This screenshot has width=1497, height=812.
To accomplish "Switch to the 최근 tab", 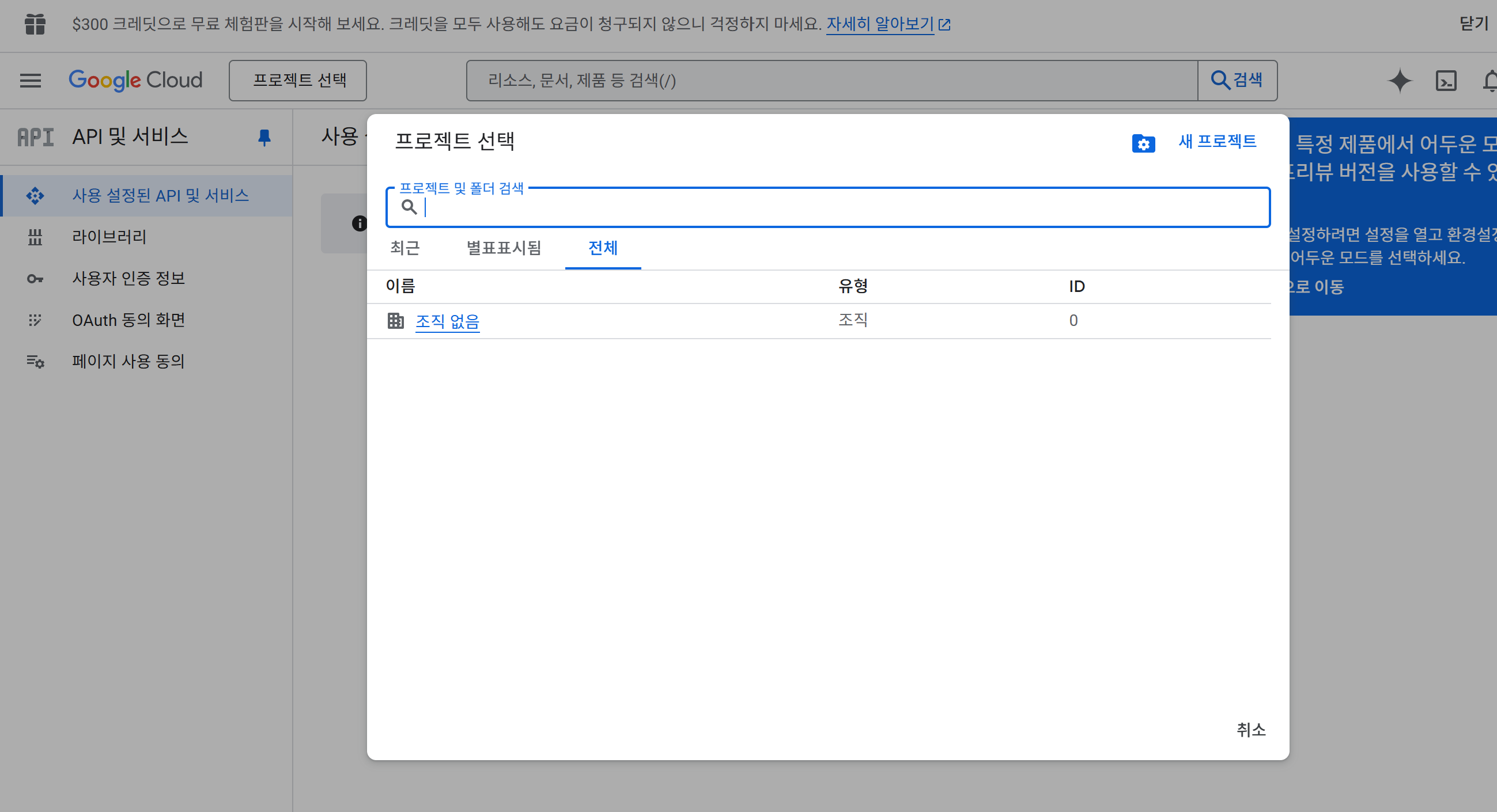I will pos(406,249).
